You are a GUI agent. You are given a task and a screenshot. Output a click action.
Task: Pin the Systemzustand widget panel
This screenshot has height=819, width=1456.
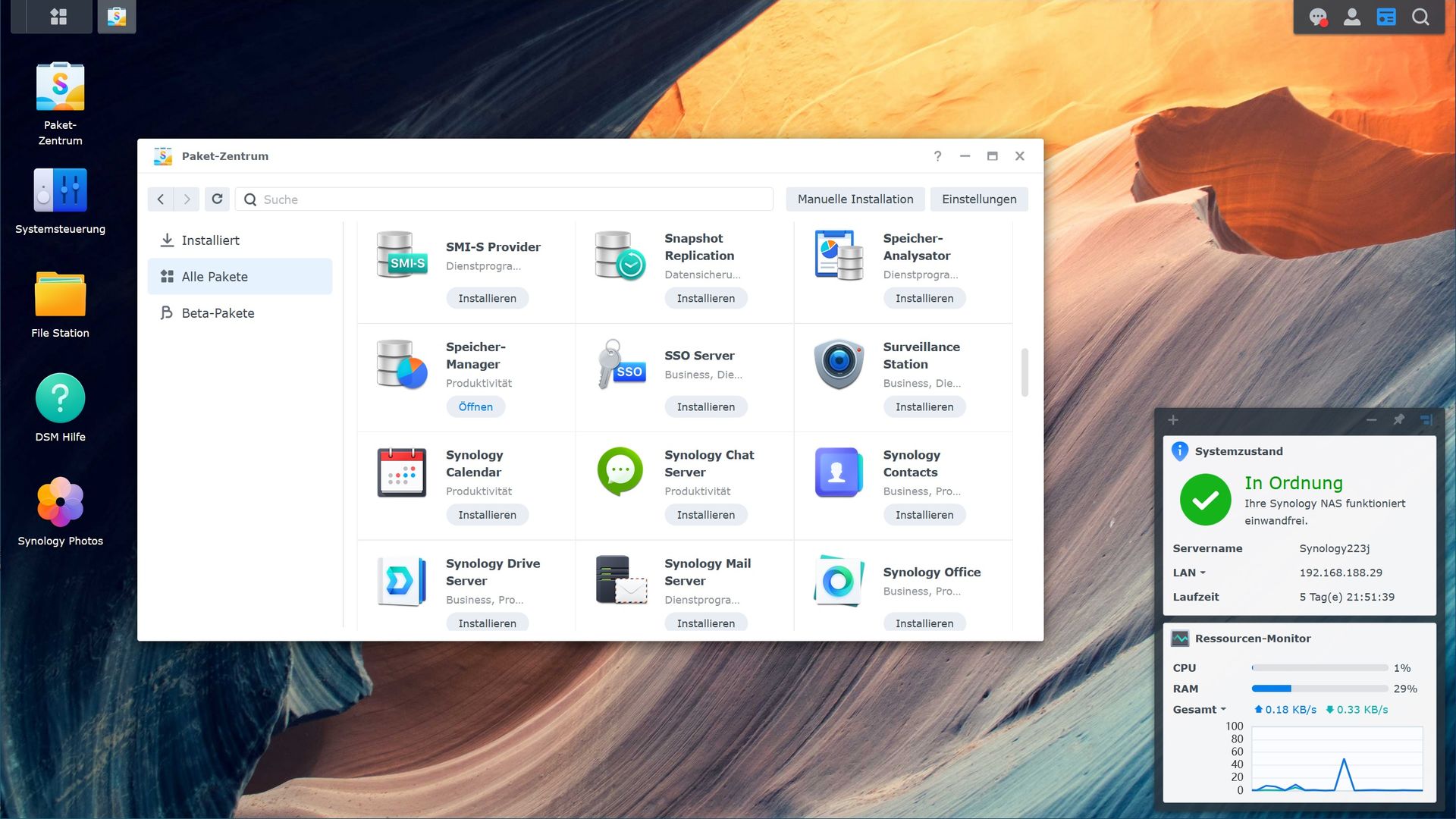pos(1399,419)
